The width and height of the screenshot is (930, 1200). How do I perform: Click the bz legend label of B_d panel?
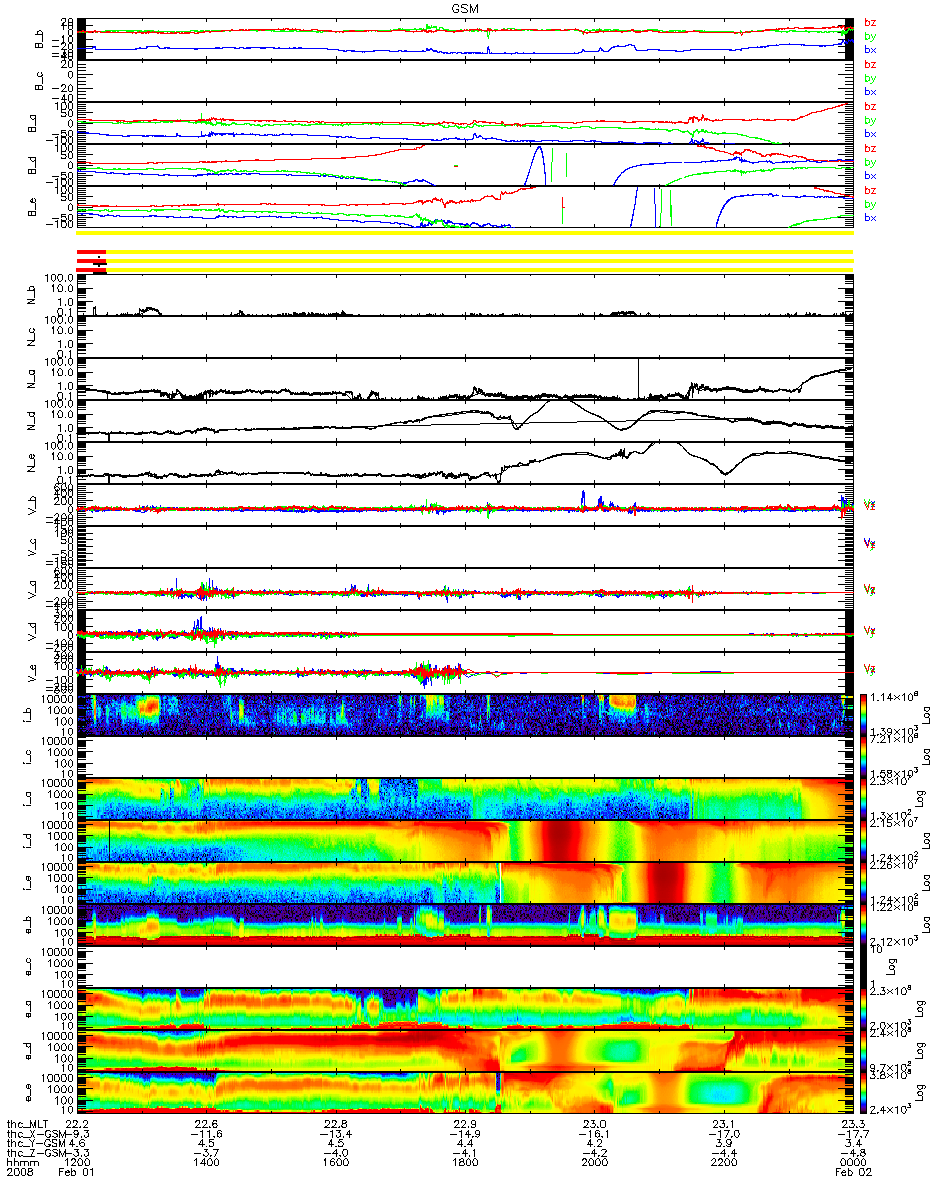coord(871,148)
